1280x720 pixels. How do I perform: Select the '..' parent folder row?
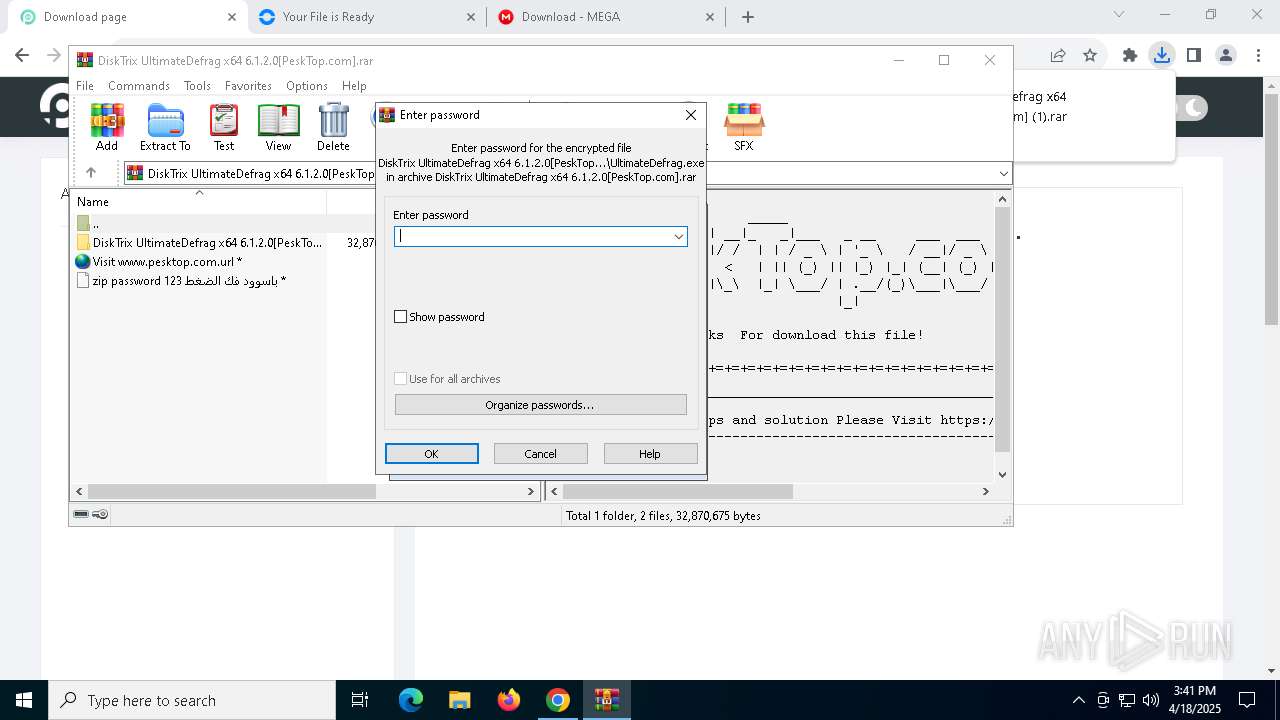200,223
